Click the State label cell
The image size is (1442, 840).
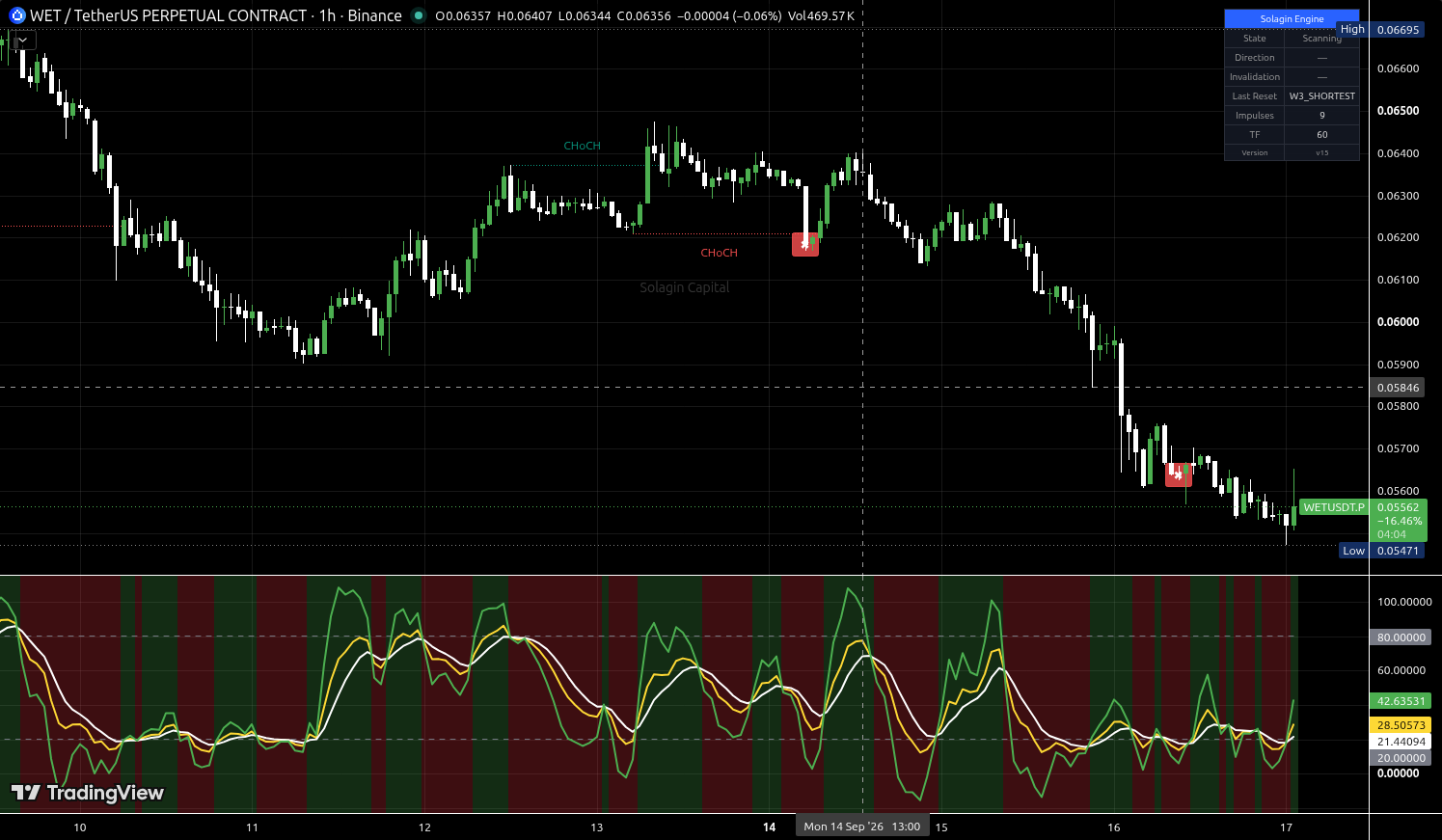tap(1255, 39)
